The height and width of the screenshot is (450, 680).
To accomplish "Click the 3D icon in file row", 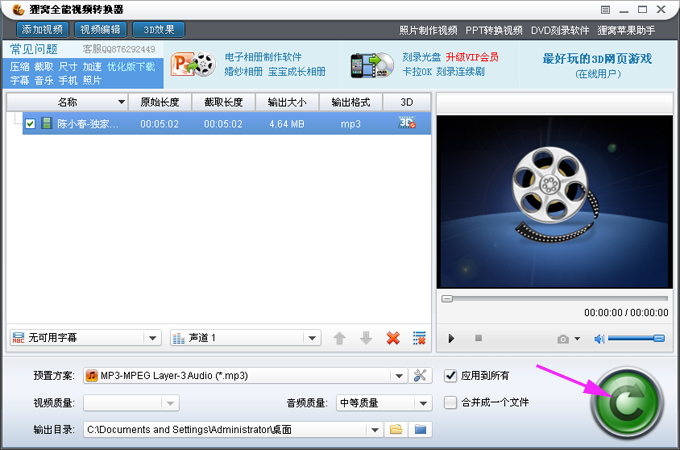I will click(407, 123).
